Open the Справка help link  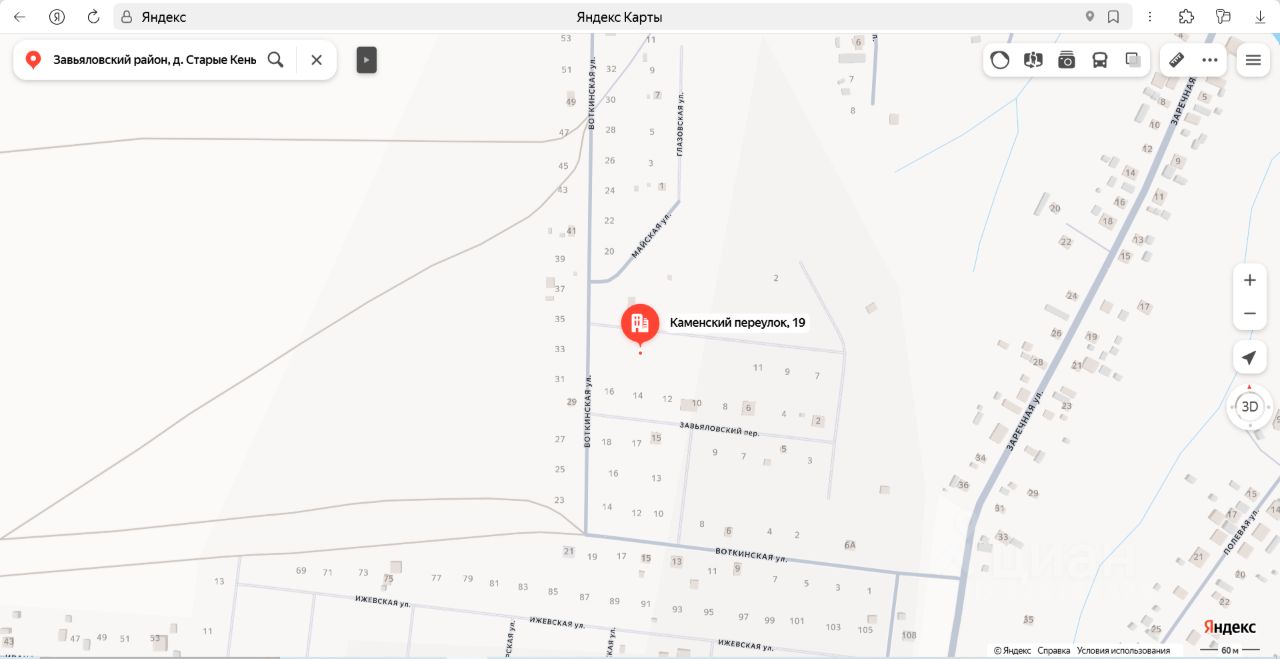1054,651
